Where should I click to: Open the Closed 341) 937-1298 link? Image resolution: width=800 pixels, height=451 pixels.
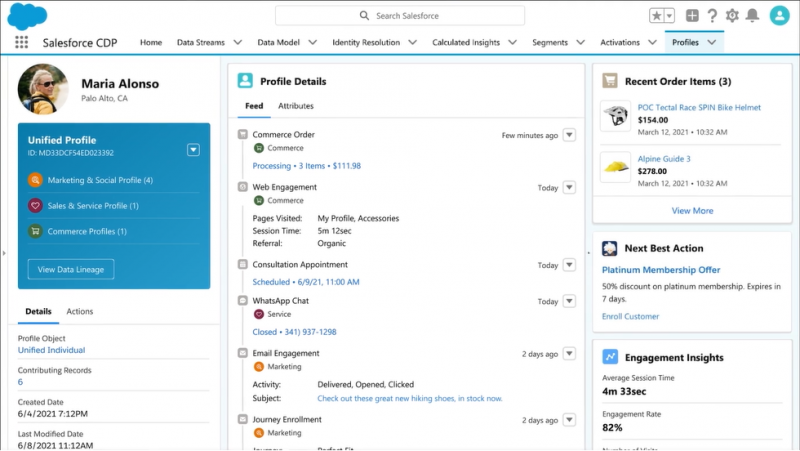point(294,332)
